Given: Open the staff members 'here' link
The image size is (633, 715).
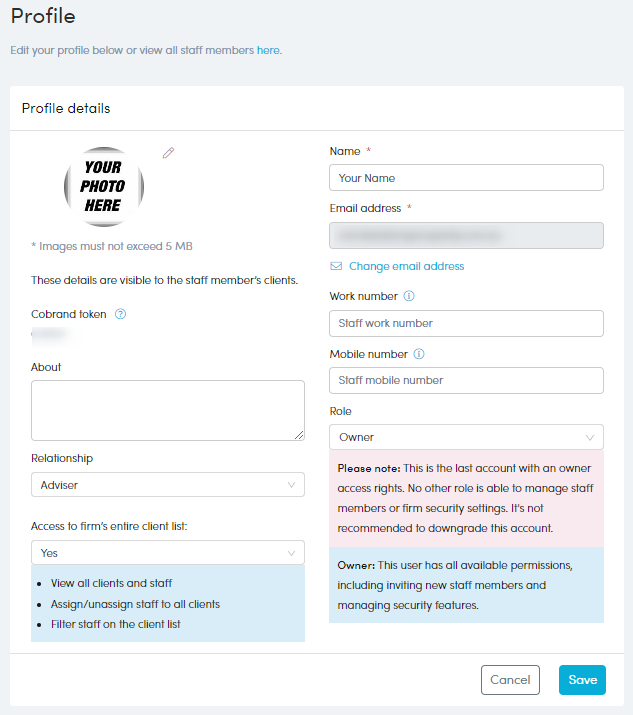Looking at the screenshot, I should tap(268, 50).
